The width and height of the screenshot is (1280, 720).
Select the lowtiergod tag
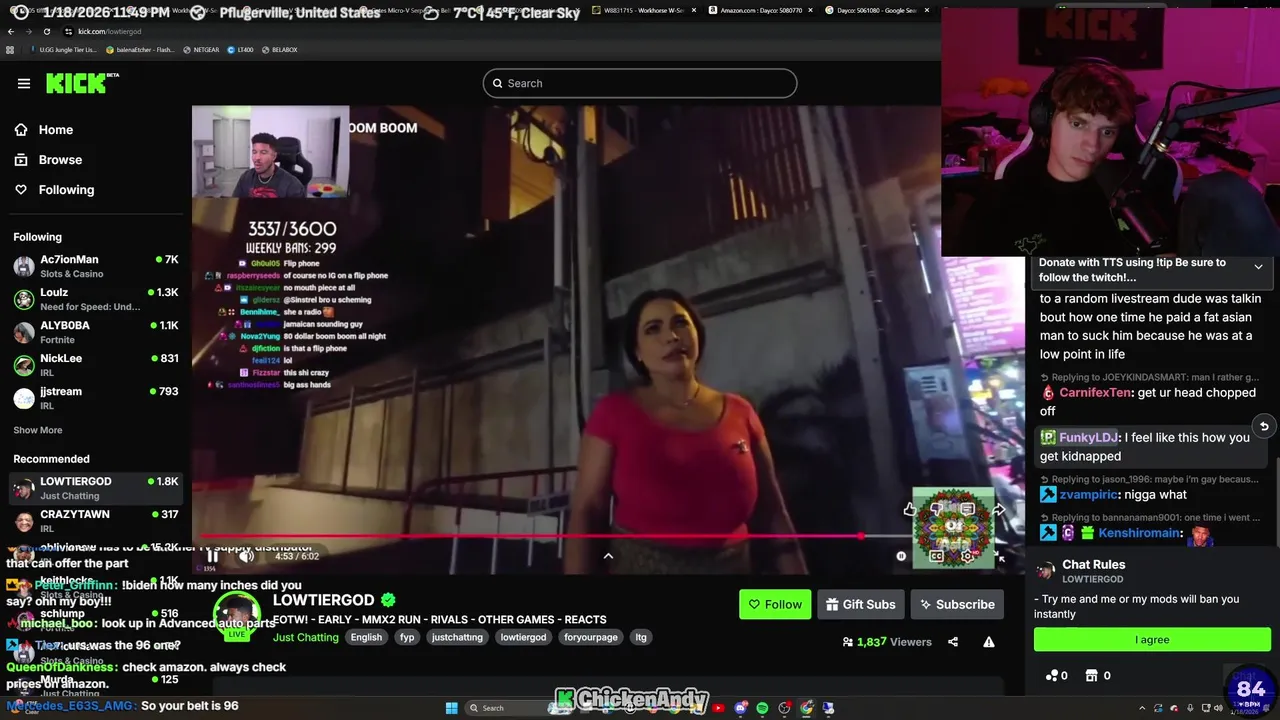click(523, 637)
